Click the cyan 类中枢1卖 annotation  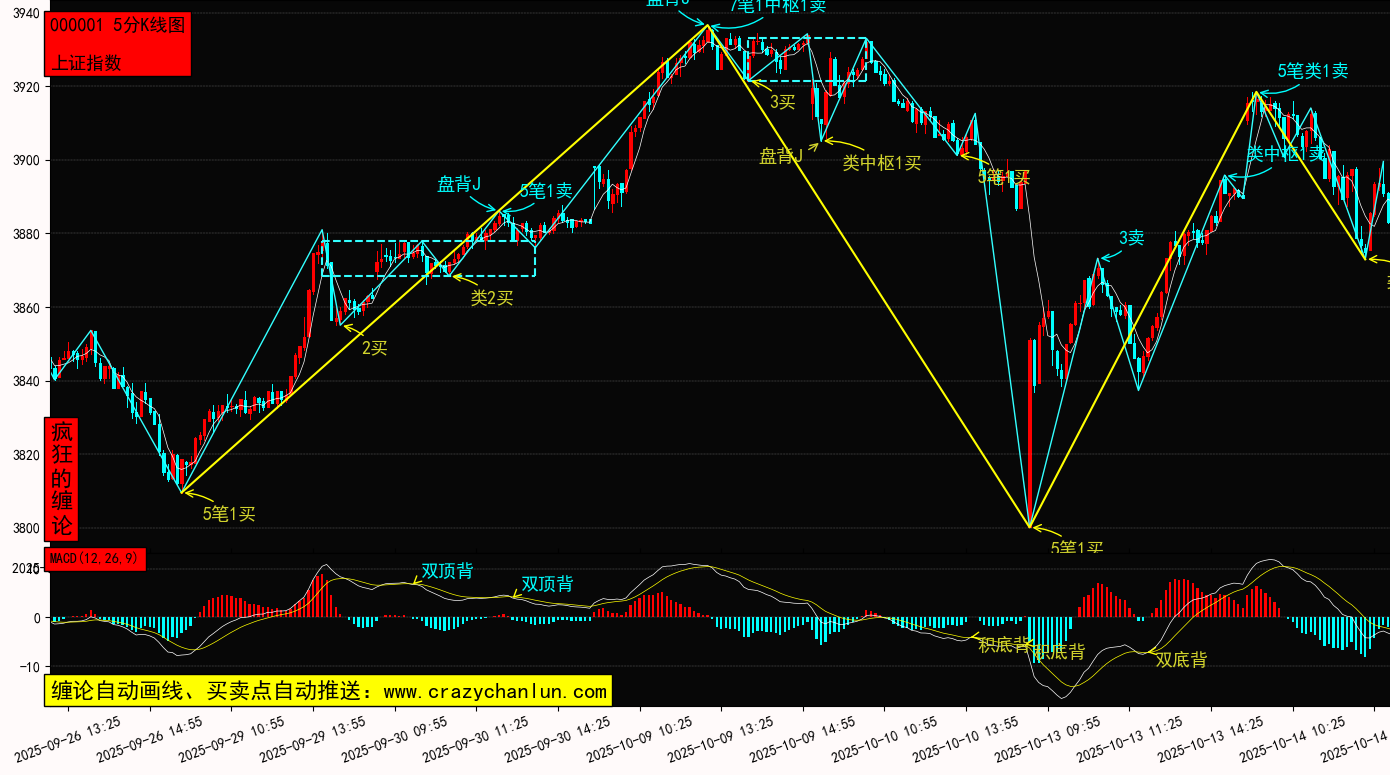1285,154
